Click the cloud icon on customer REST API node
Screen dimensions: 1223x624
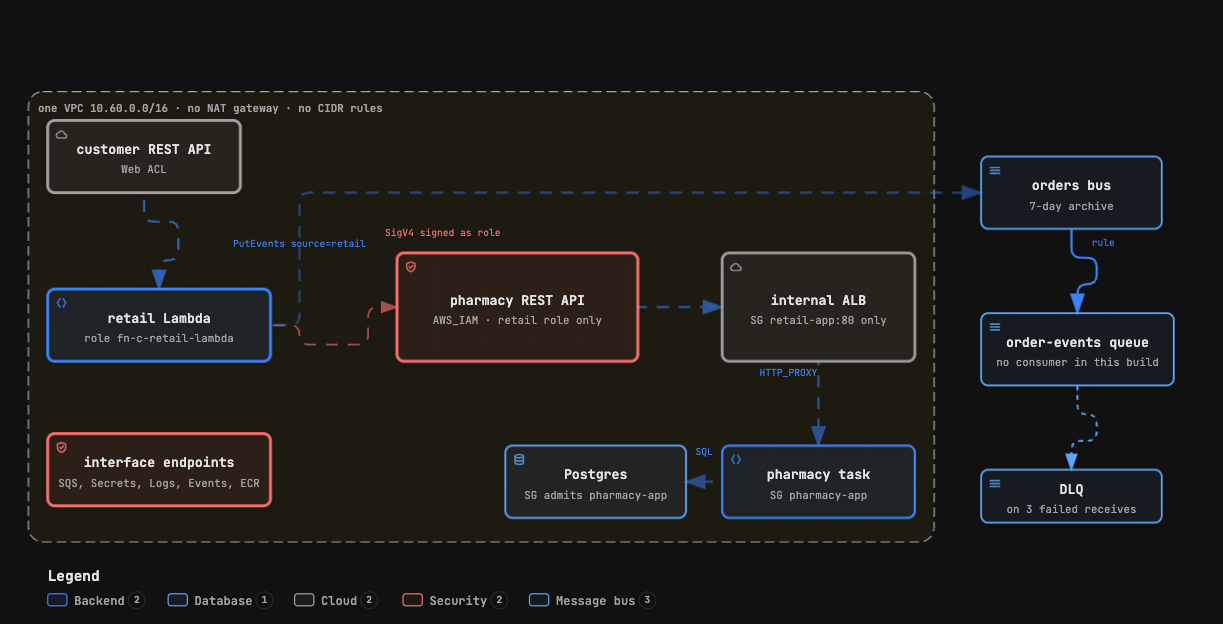point(61,134)
